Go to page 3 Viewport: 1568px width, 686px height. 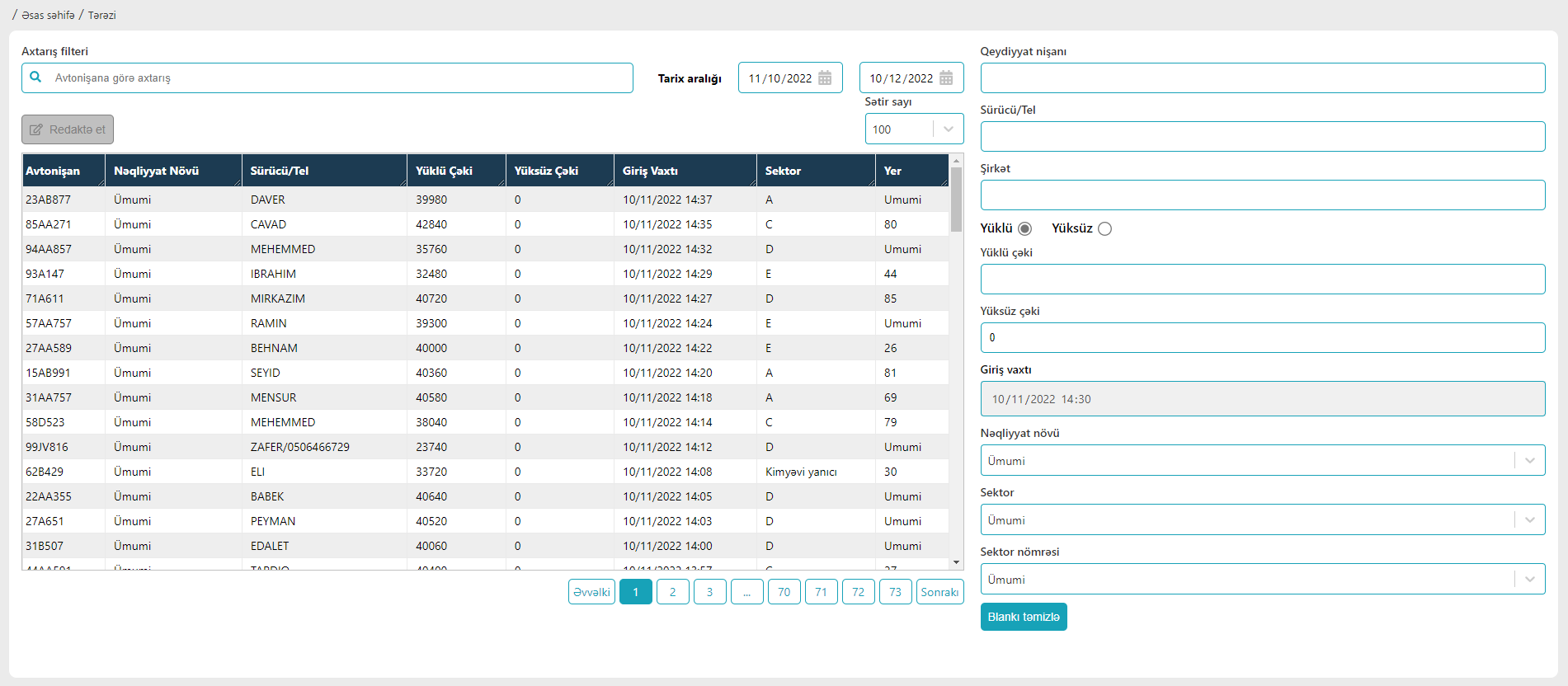pyautogui.click(x=709, y=592)
